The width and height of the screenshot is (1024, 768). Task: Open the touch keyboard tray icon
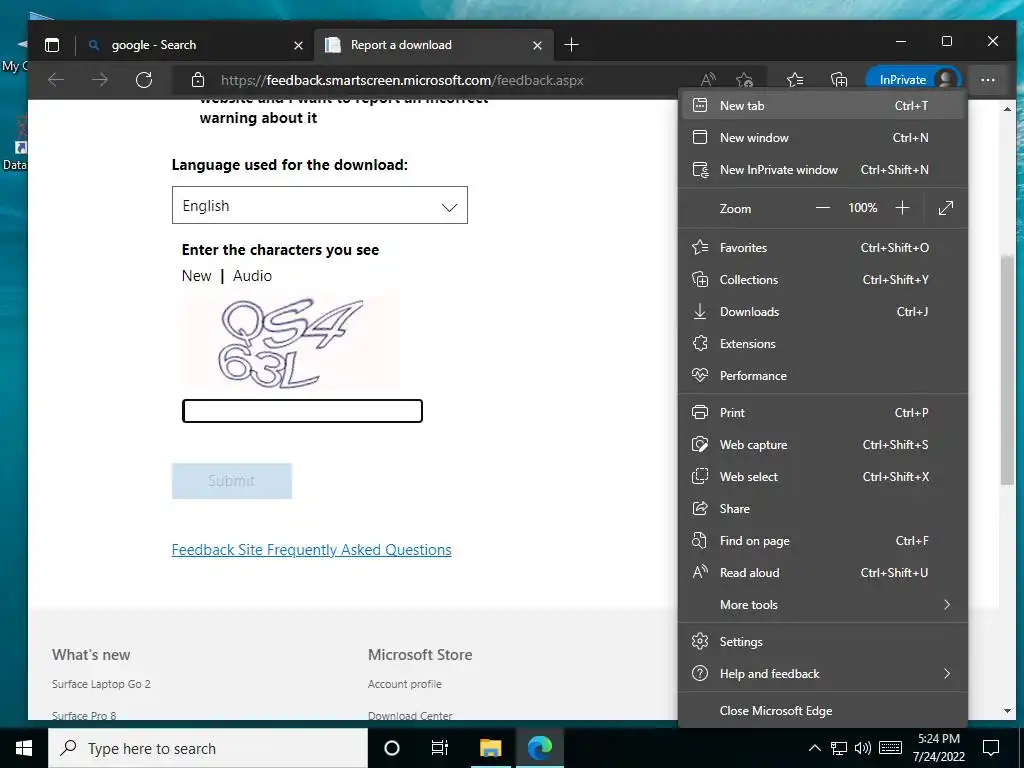point(890,748)
